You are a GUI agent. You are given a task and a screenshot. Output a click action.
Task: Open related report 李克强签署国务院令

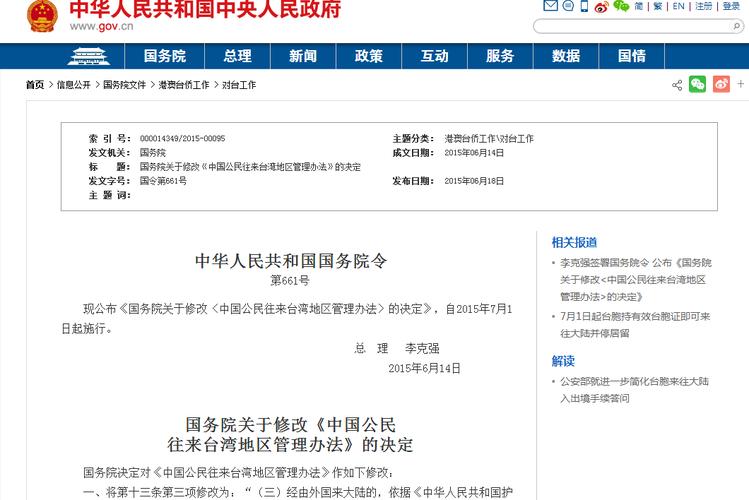coord(636,280)
